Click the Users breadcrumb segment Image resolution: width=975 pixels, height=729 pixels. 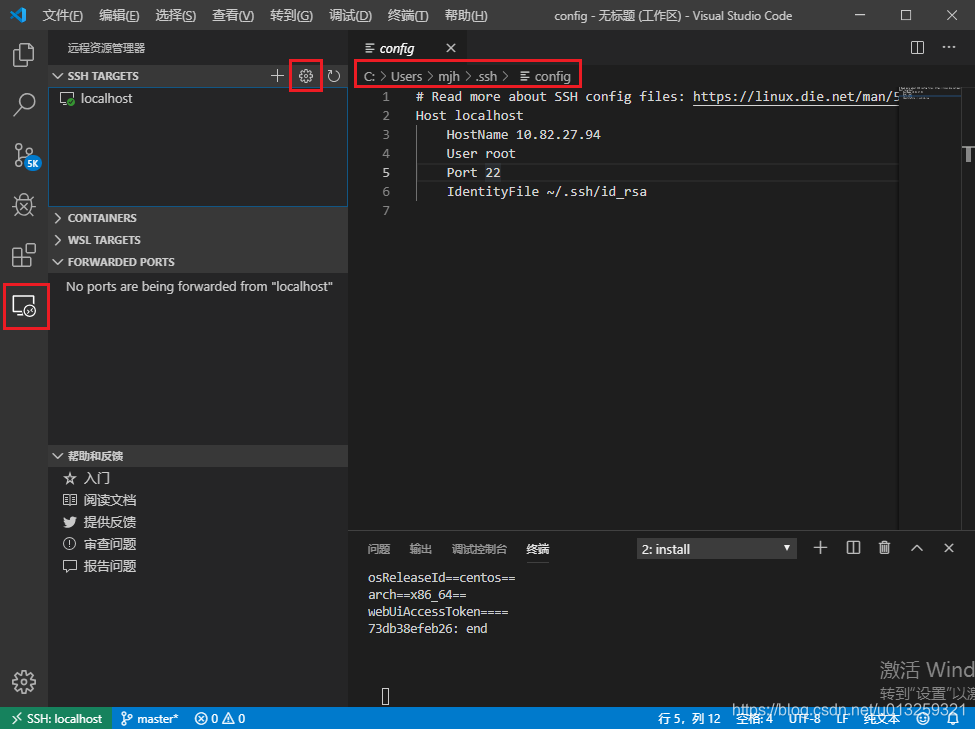click(407, 76)
